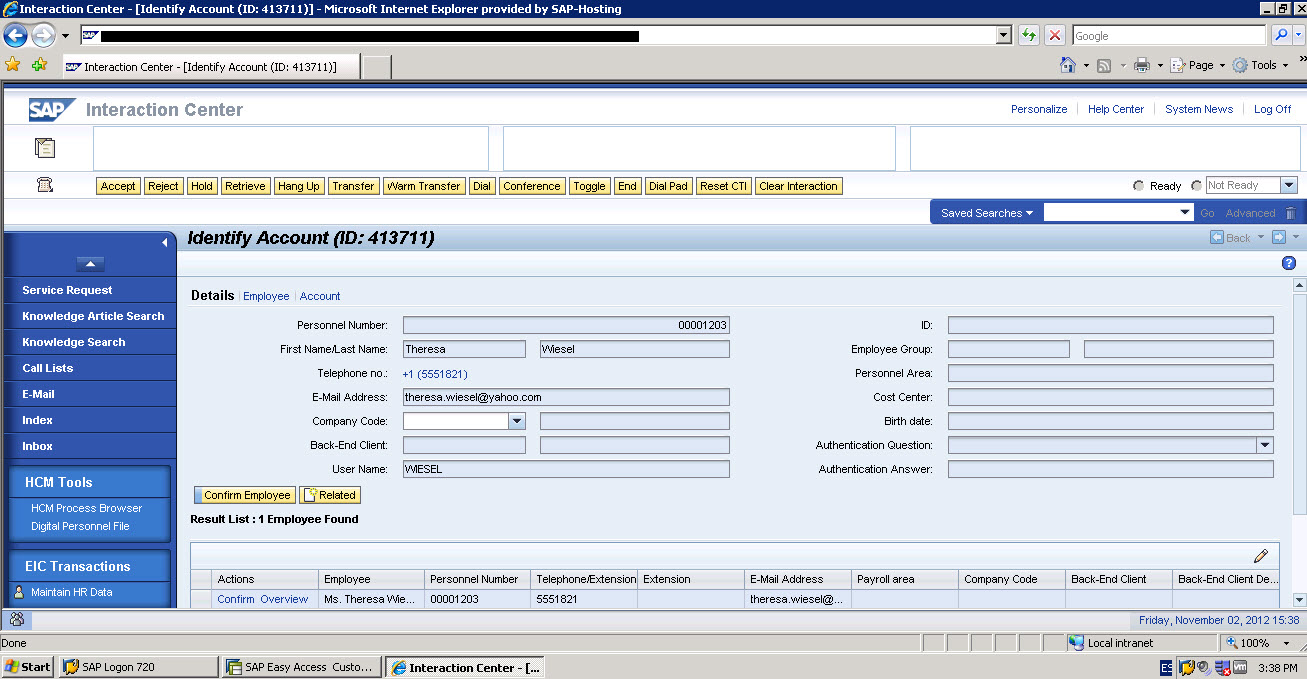Click the E-Mail Address input field

566,397
